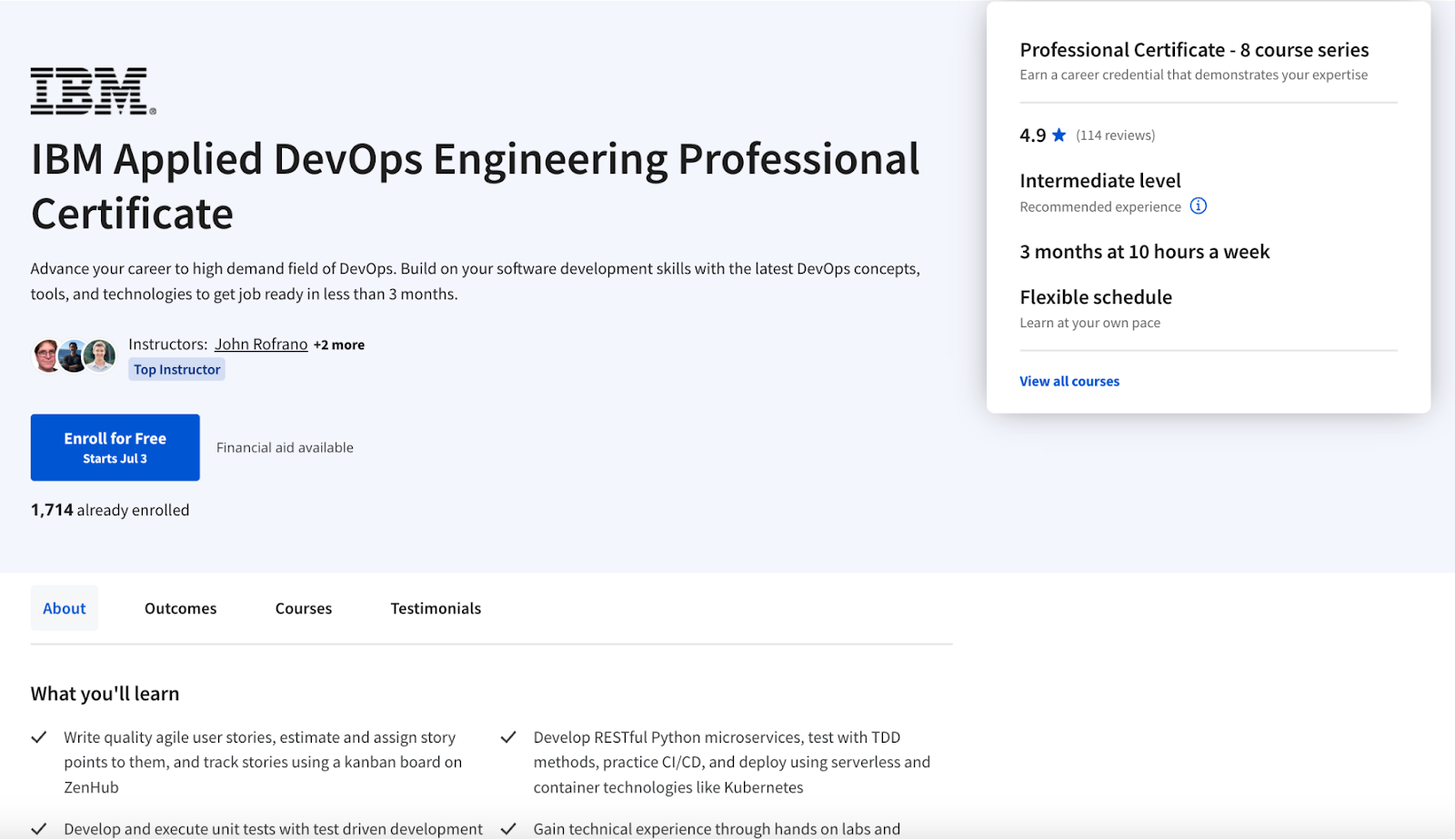Go to the Courses tab

pos(304,608)
